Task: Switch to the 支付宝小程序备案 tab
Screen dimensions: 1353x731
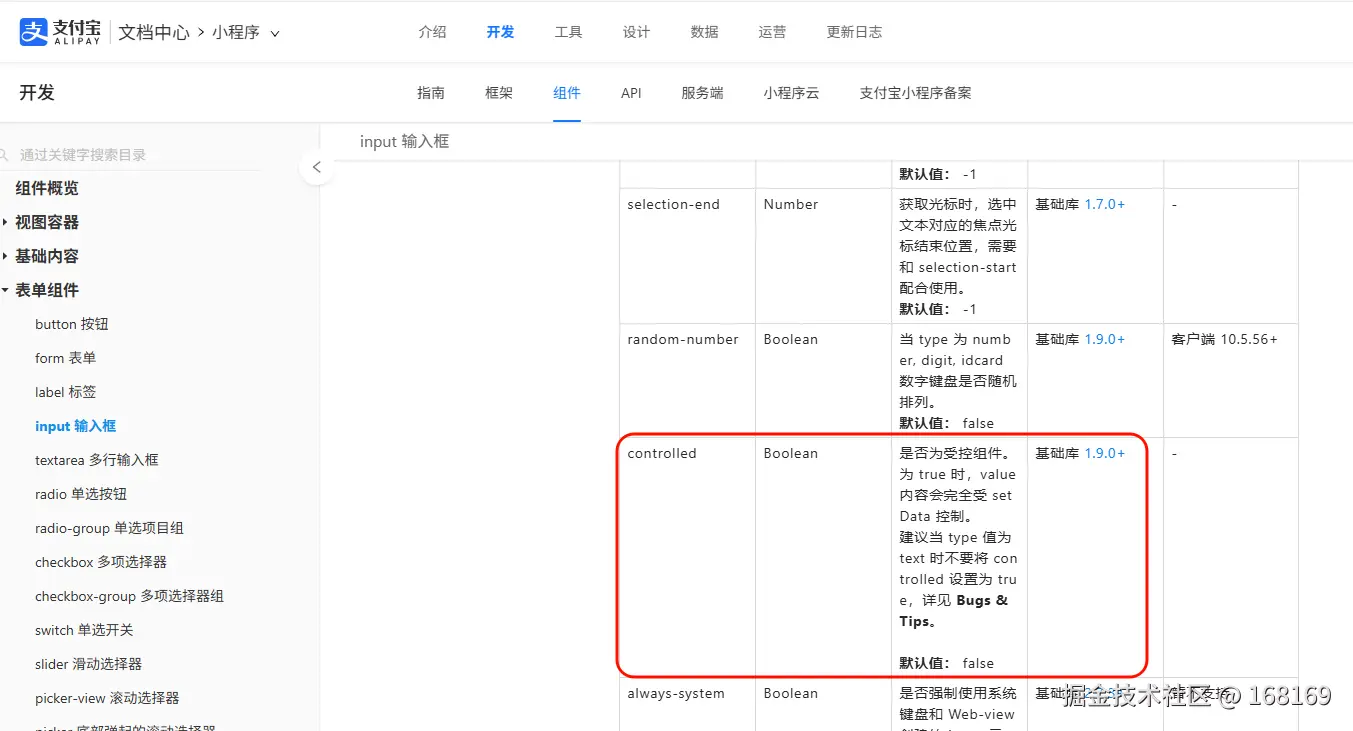Action: coord(915,93)
